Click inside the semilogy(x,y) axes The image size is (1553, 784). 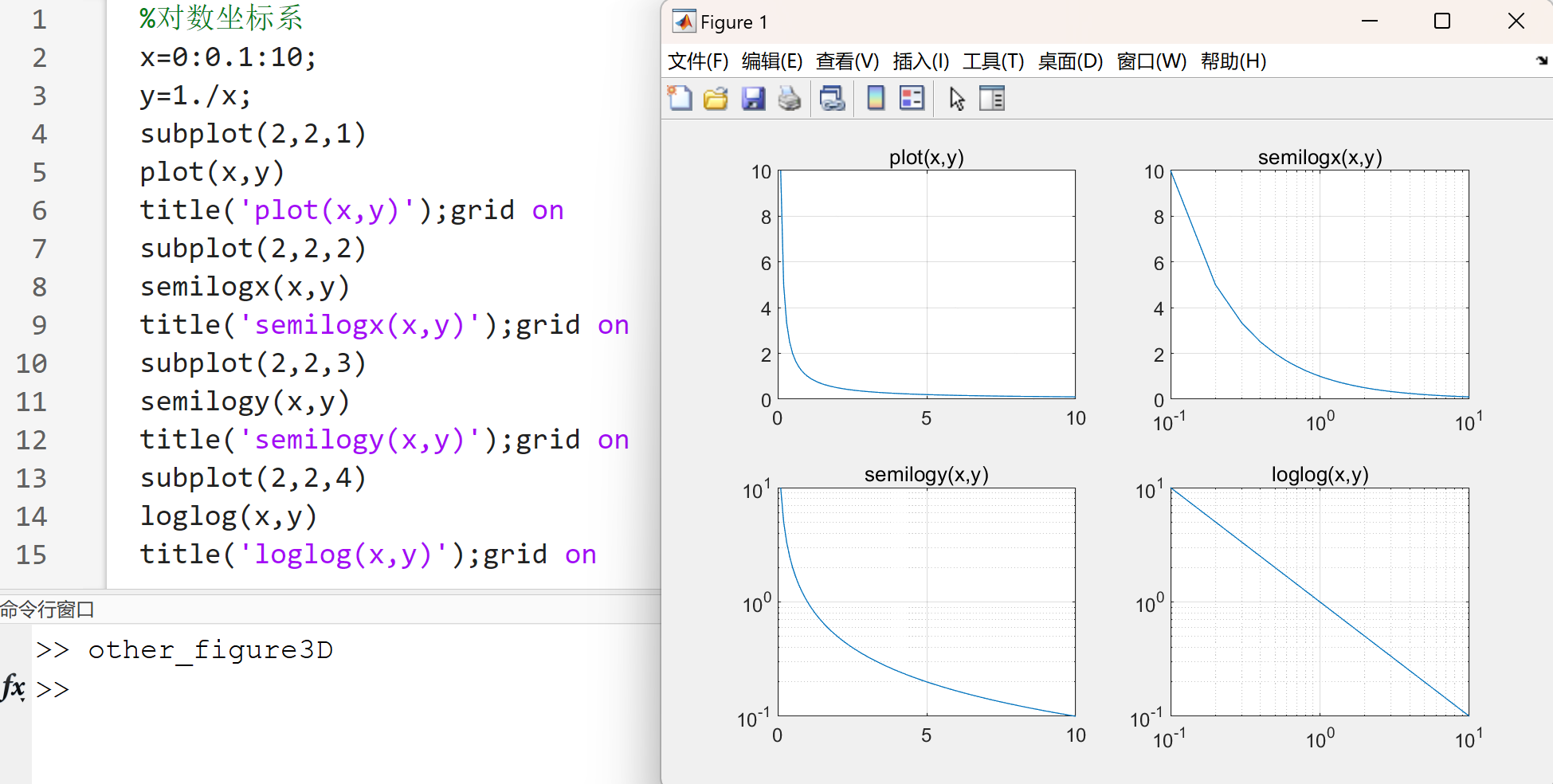coord(927,602)
